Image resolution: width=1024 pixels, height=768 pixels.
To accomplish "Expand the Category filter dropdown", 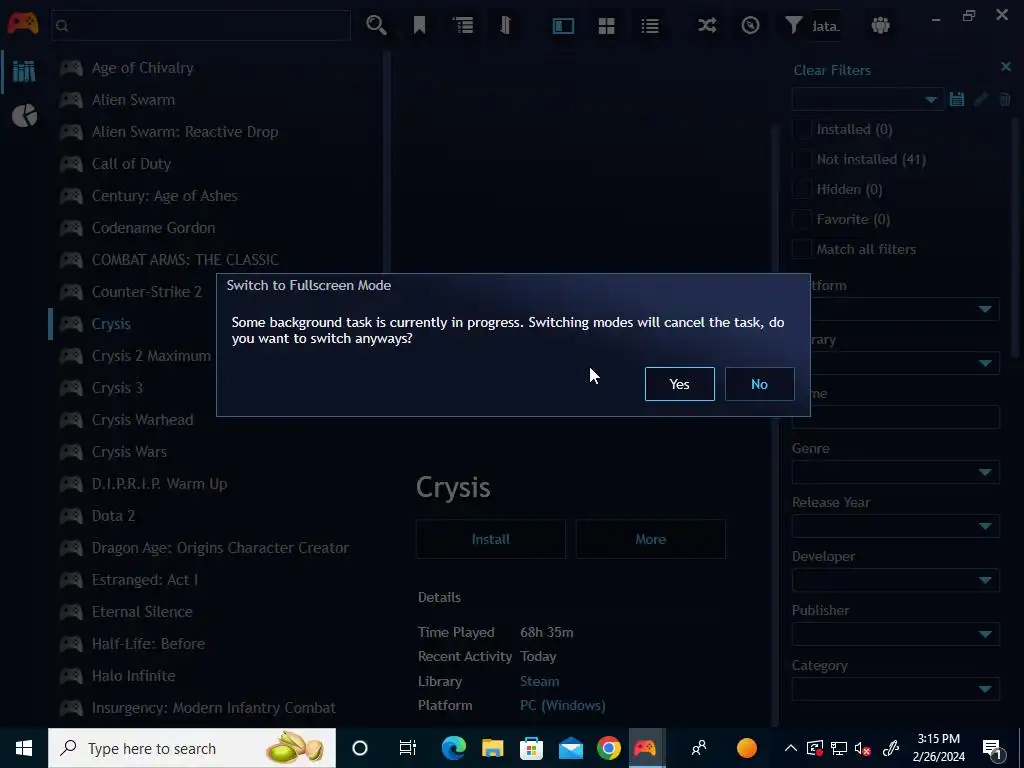I will (x=895, y=689).
